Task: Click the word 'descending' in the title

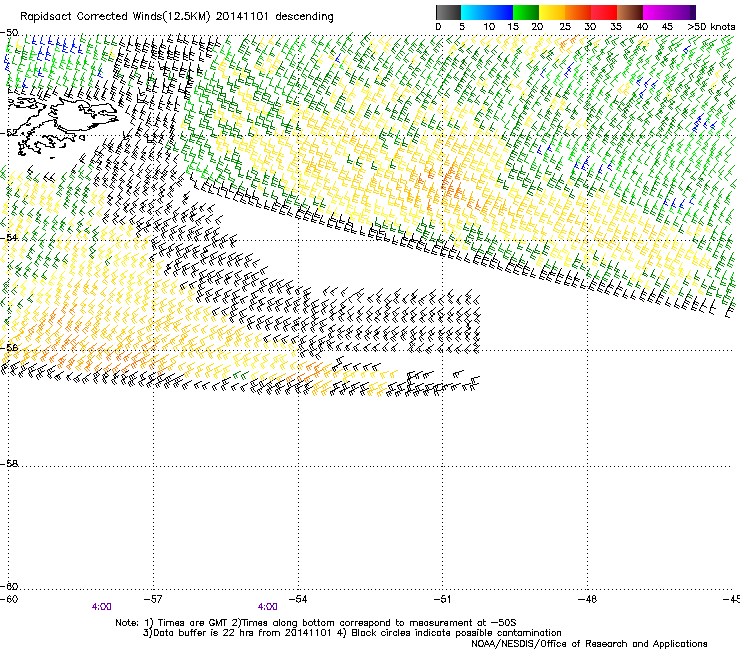Action: click(304, 17)
